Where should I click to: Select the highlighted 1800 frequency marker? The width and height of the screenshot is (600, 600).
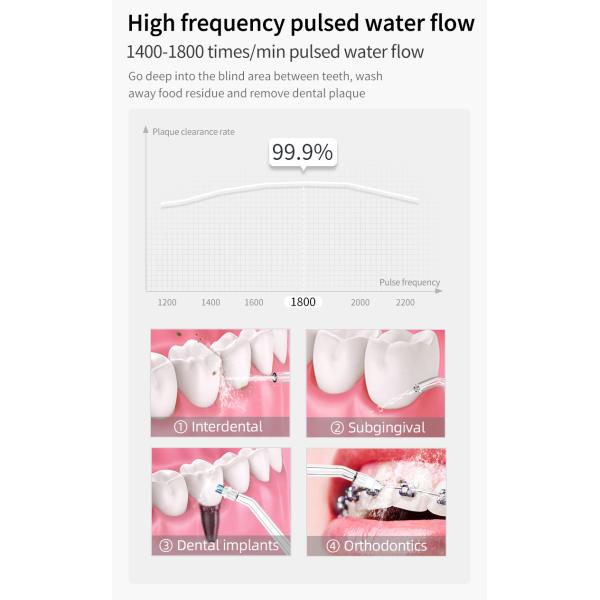coord(302,302)
